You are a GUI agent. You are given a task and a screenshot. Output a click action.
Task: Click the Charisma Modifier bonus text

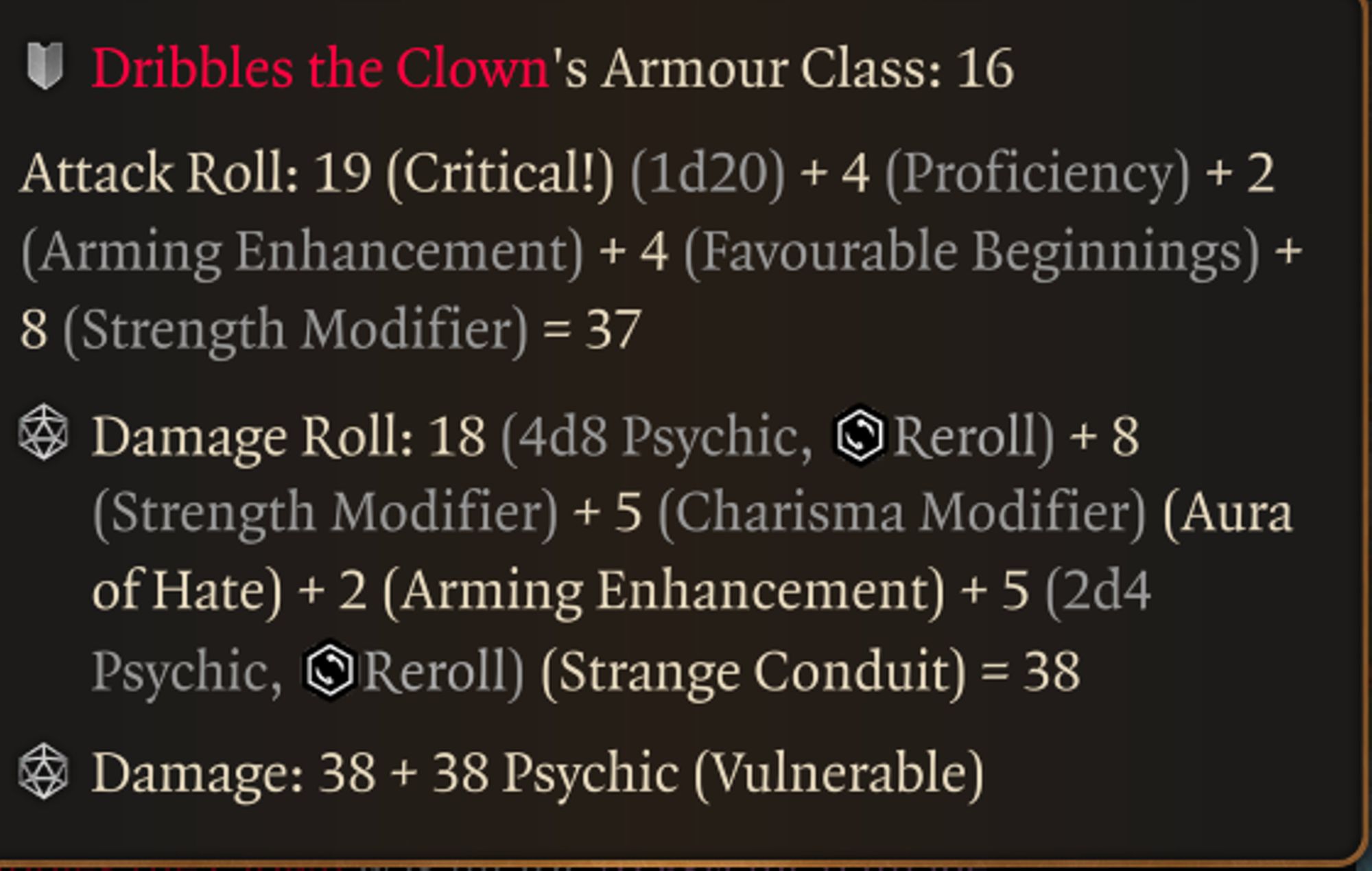(901, 513)
